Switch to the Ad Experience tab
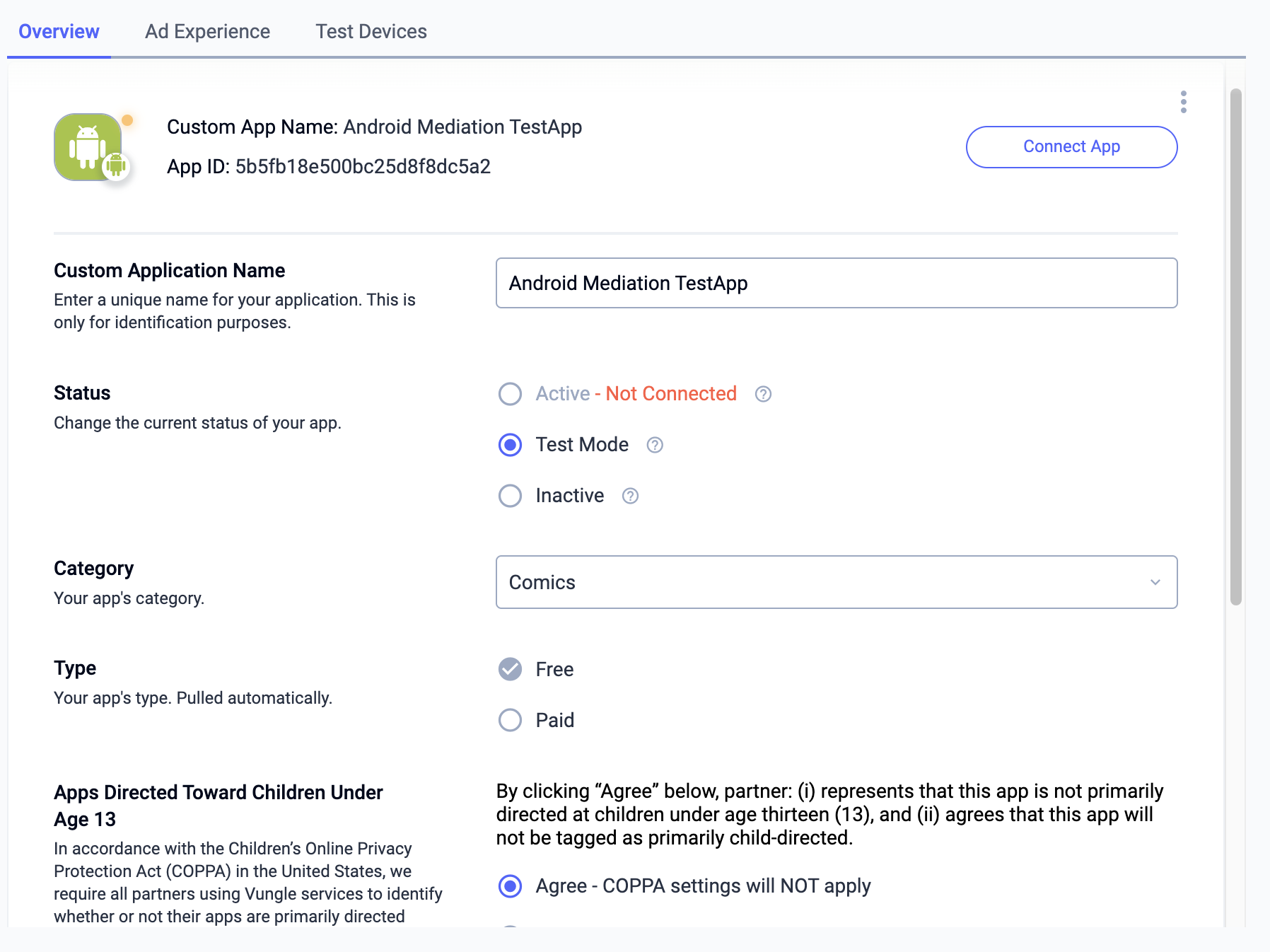1270x952 pixels. coord(207,32)
